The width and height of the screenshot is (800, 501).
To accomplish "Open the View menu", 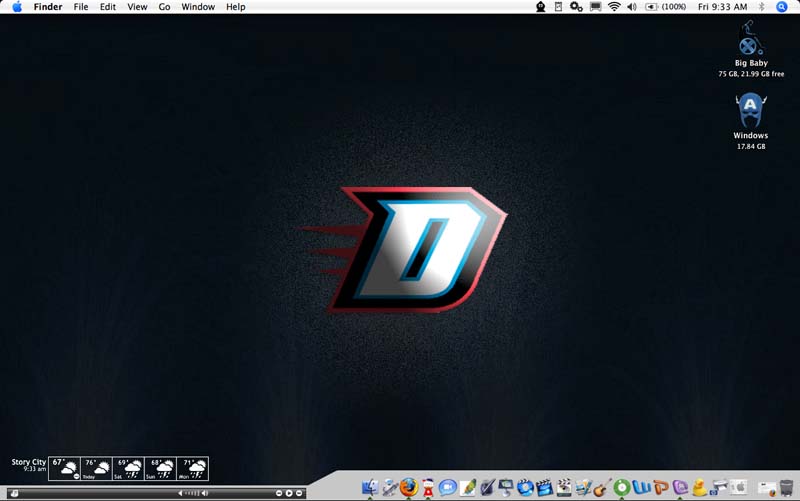I will click(x=137, y=7).
